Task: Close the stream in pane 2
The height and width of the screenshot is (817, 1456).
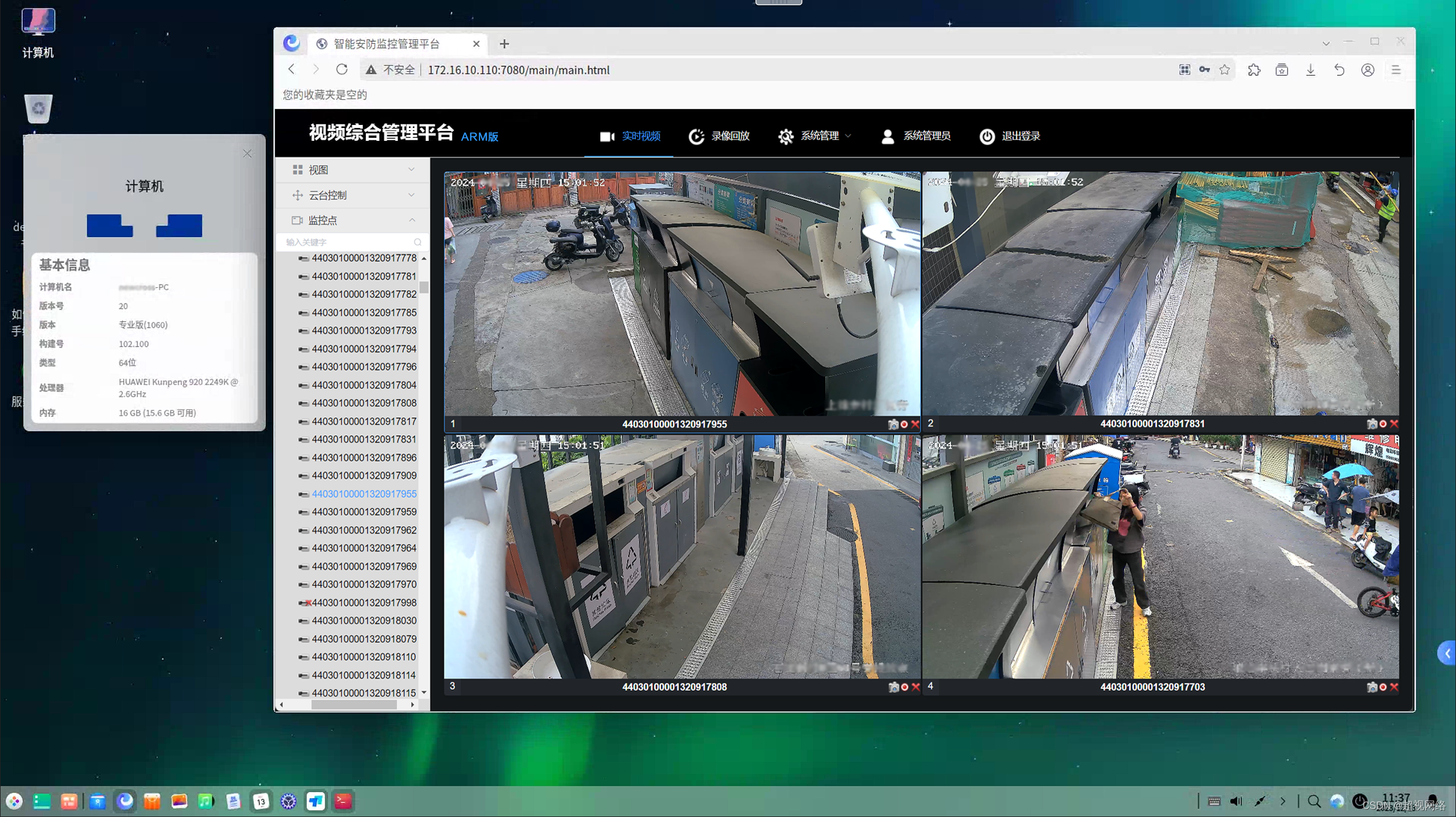Action: click(1394, 424)
